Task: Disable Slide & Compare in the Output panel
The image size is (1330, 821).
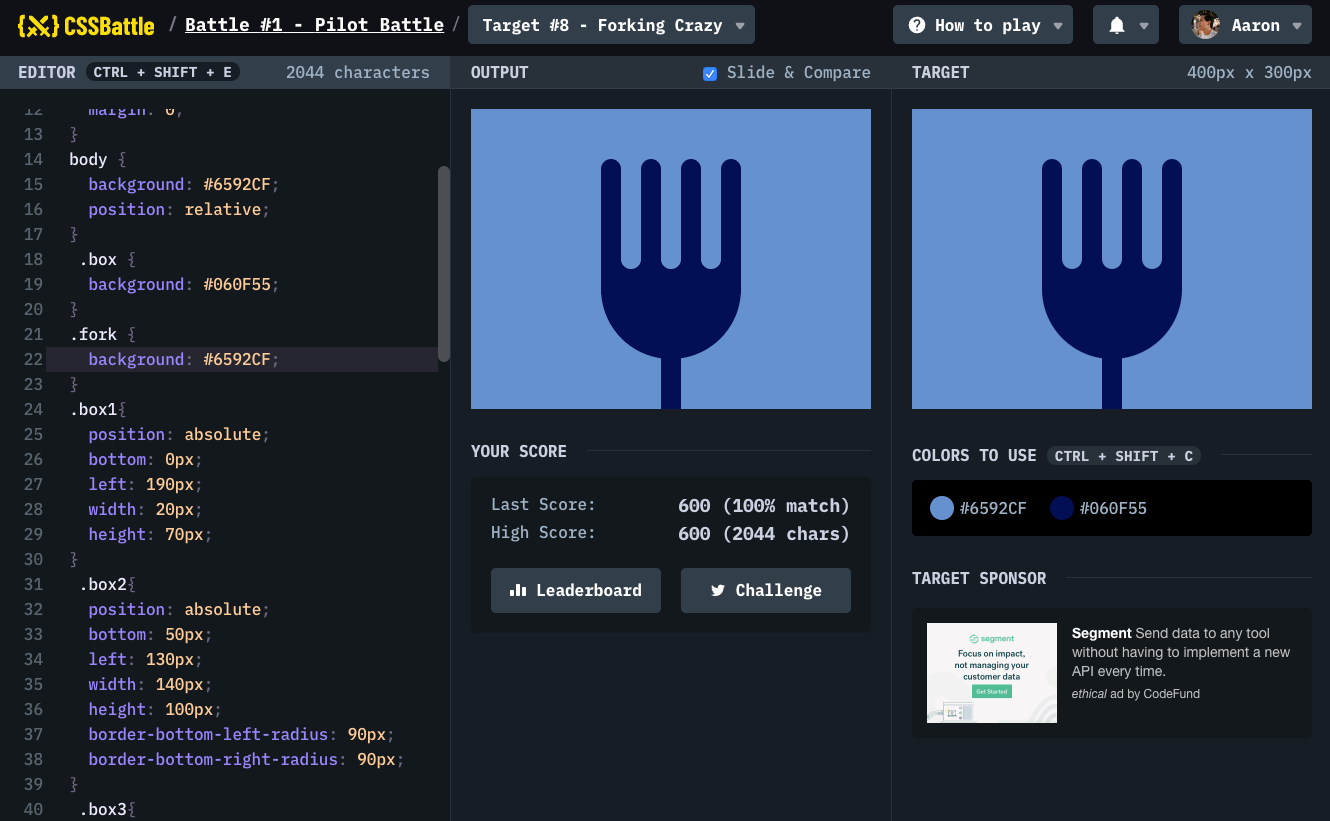Action: [x=710, y=73]
